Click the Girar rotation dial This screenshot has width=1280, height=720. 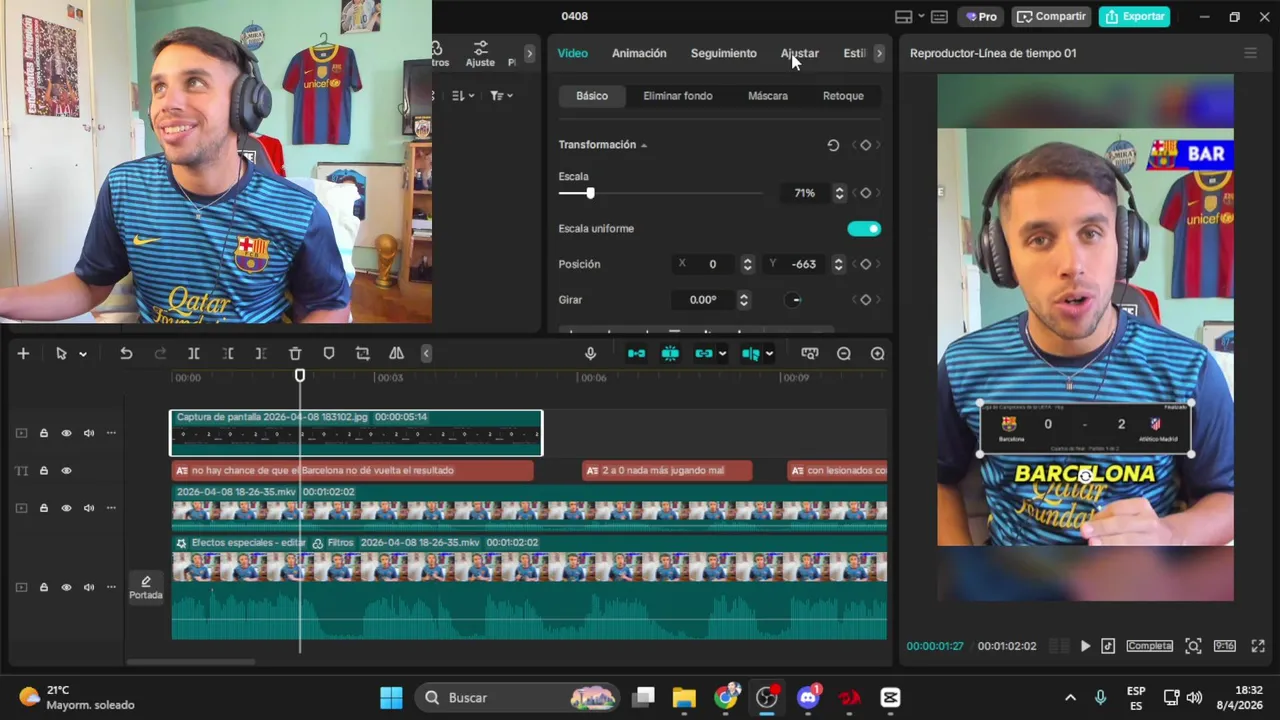795,300
